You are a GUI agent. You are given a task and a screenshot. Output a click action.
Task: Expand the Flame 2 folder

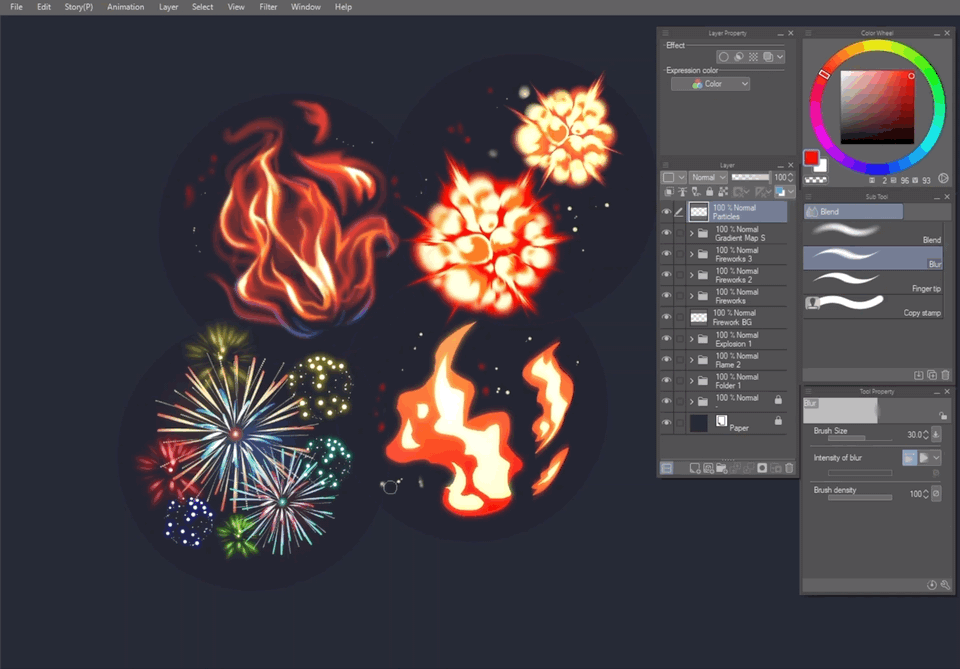[692, 360]
